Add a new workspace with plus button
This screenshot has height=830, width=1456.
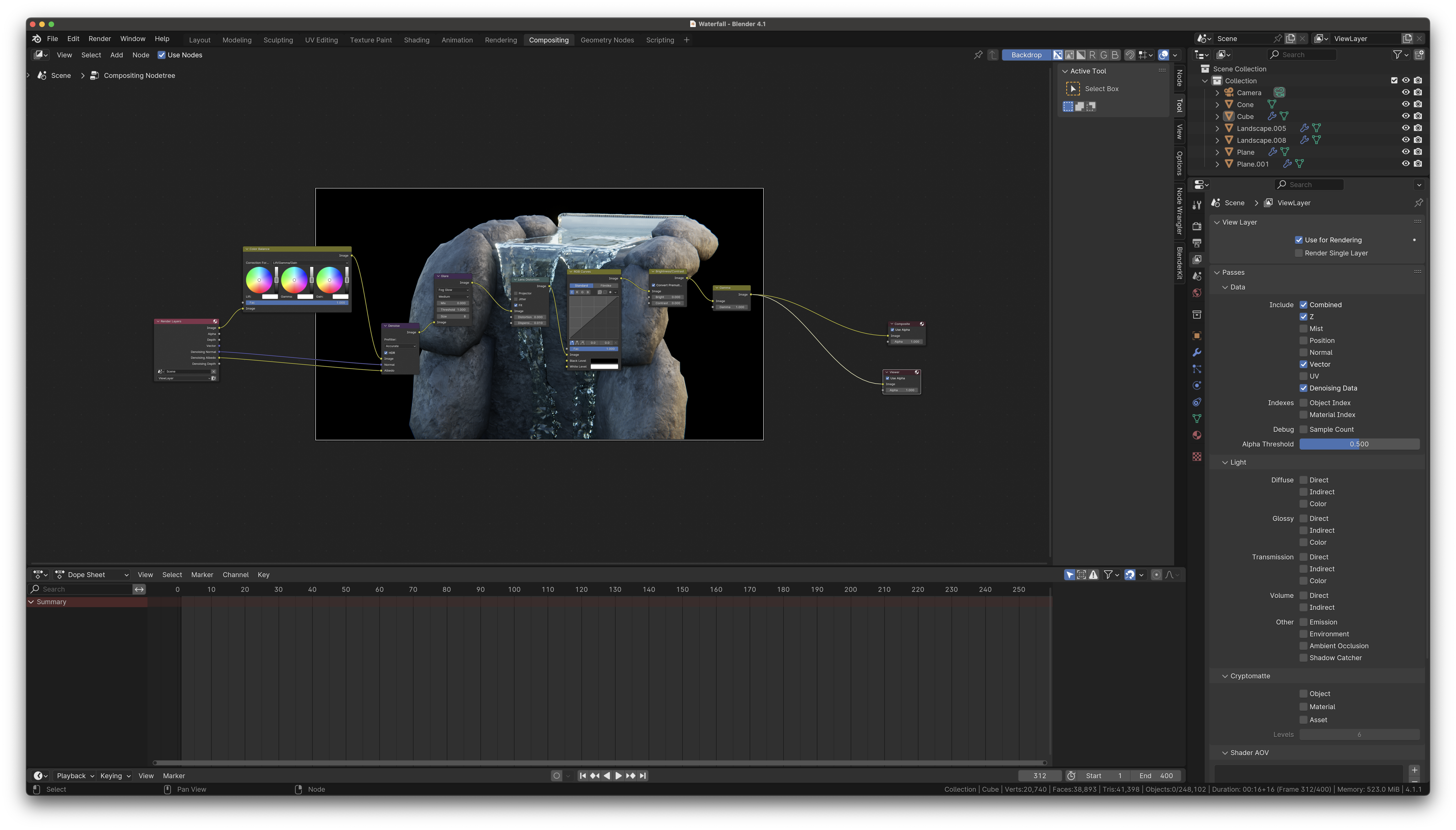click(686, 40)
